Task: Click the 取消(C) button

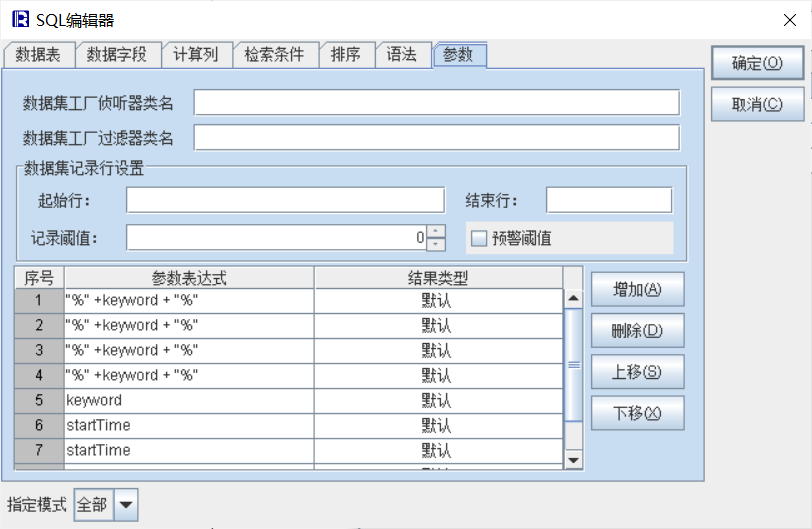Action: click(757, 105)
